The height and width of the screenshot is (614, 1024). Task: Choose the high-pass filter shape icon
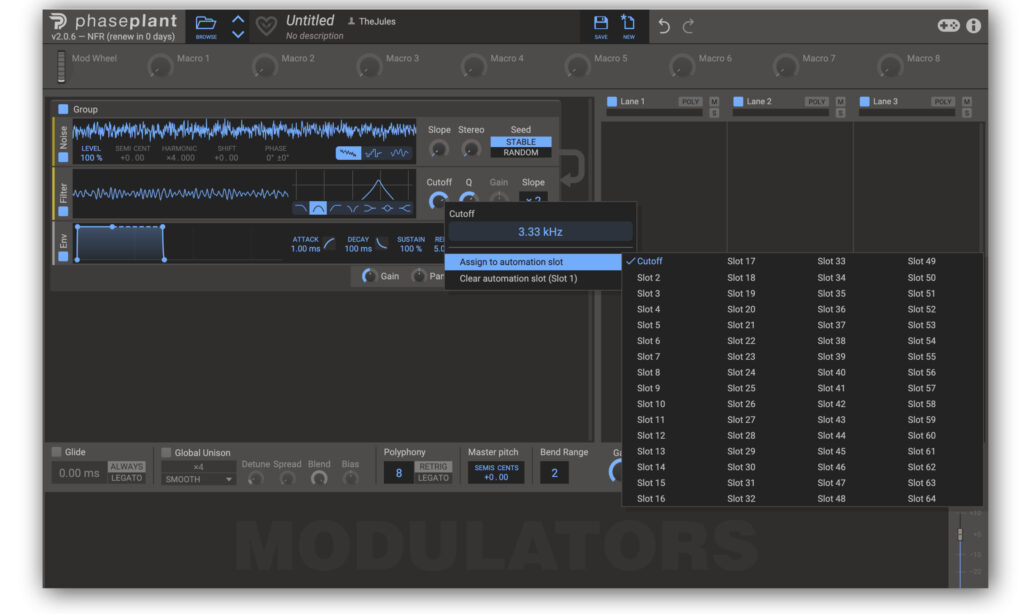(x=336, y=208)
